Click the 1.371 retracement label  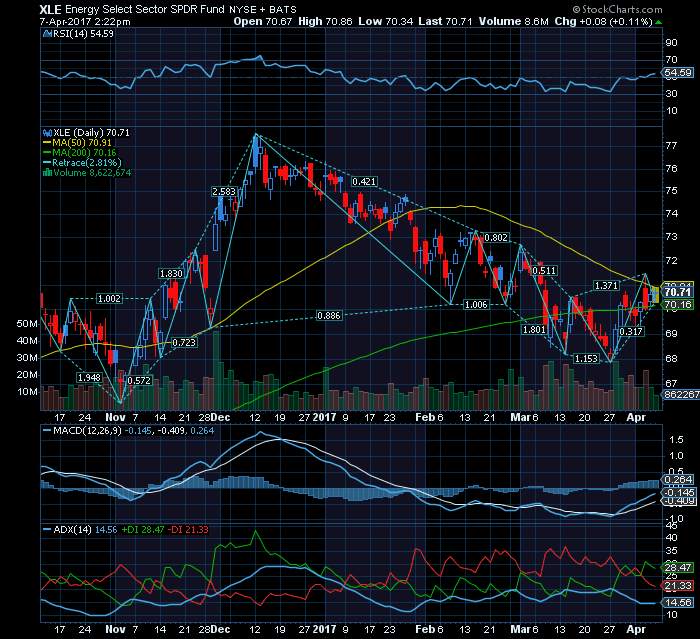[x=606, y=286]
